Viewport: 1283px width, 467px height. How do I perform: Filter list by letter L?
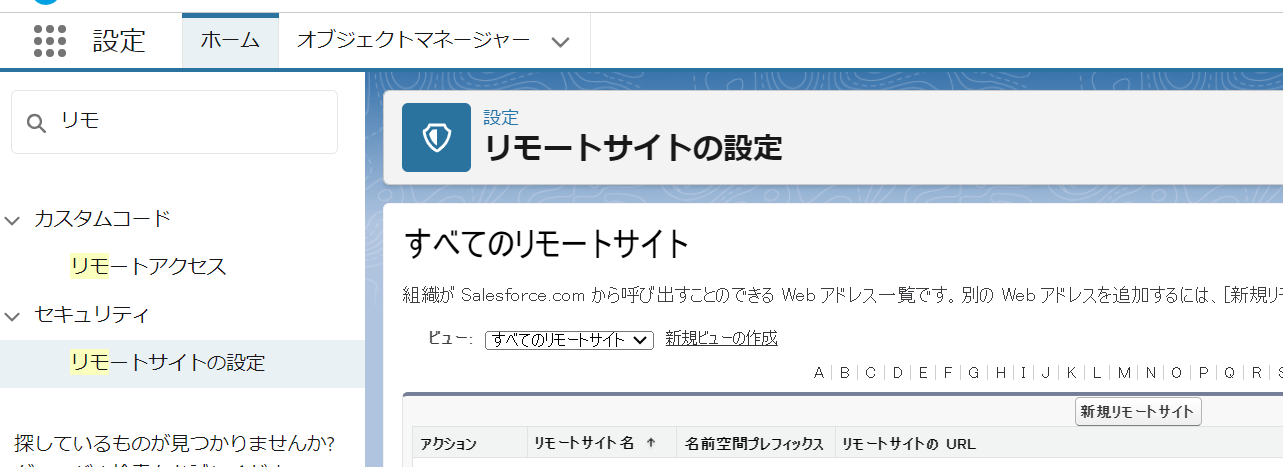pyautogui.click(x=1097, y=373)
